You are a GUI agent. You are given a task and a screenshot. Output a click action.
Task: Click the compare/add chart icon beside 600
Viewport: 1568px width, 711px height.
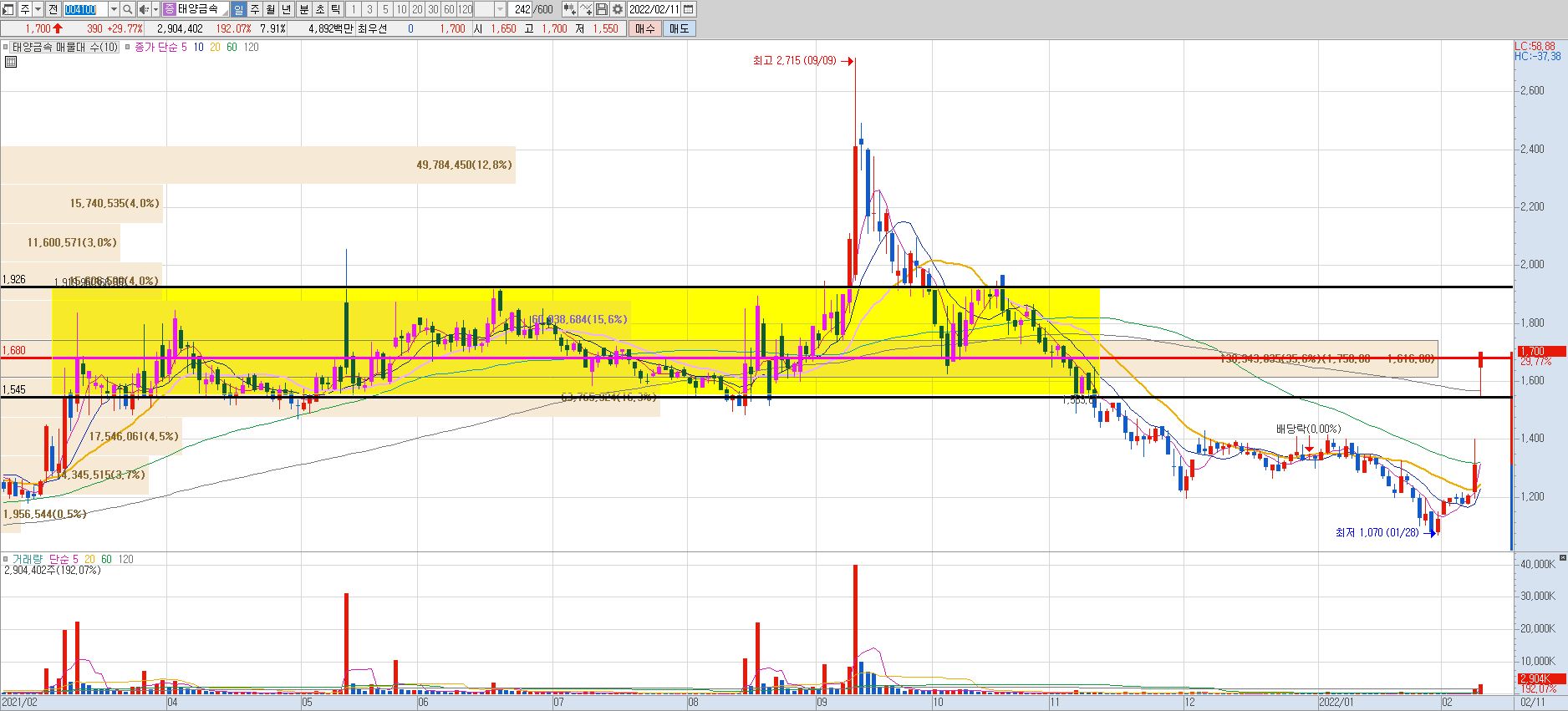pos(569,9)
